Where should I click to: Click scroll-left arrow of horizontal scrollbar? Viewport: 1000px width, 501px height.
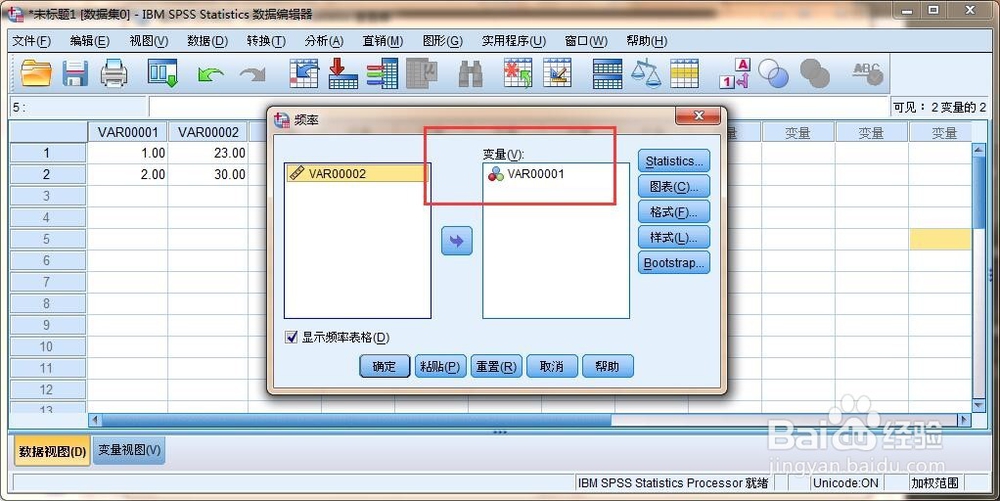point(96,420)
